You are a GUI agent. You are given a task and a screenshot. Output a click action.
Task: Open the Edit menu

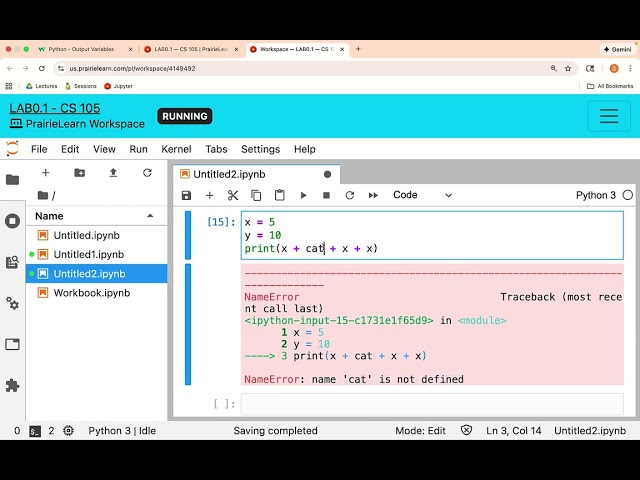[x=70, y=149]
